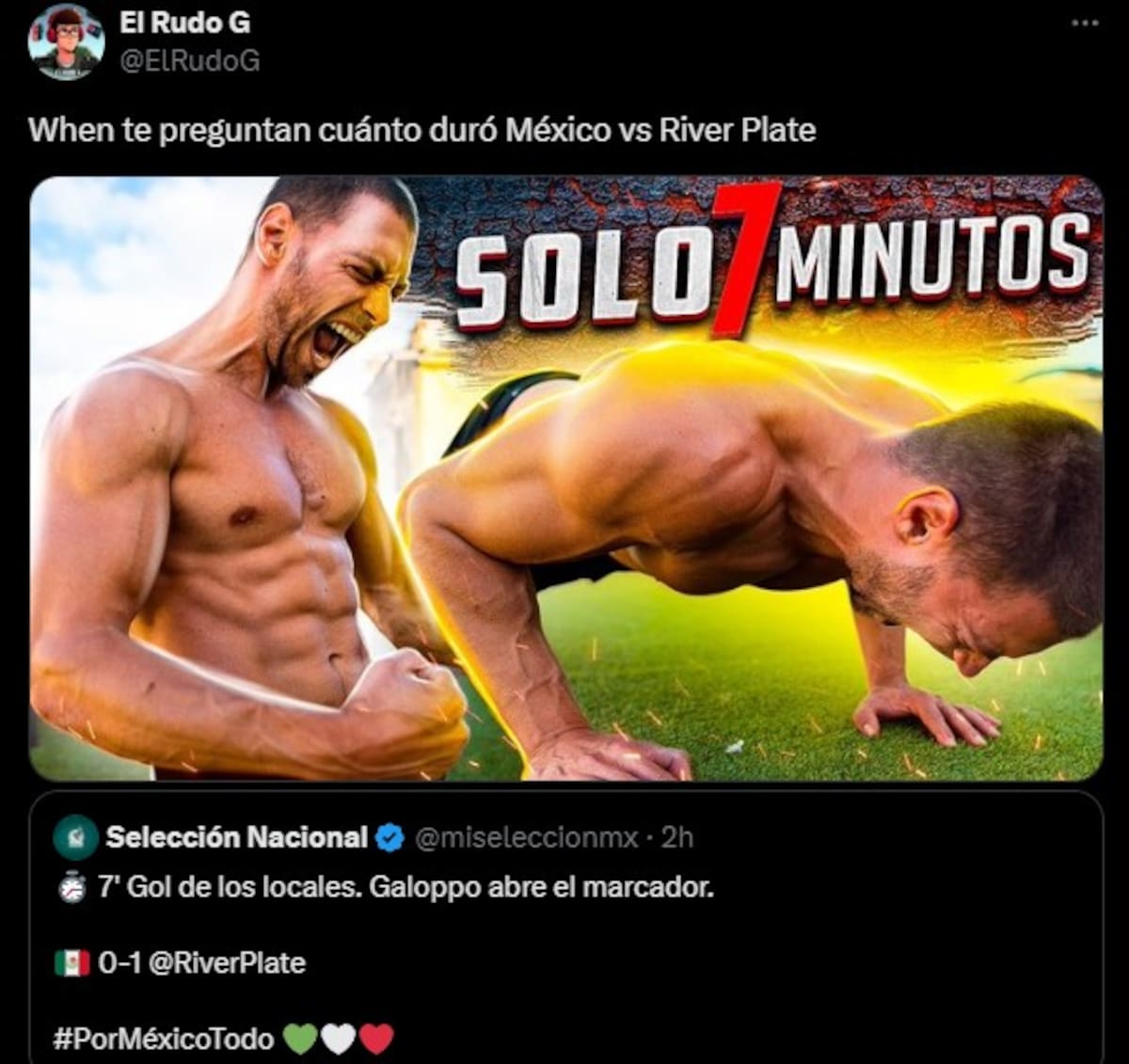Open El Rudo G profile avatar
This screenshot has height=1064, width=1129.
click(66, 41)
